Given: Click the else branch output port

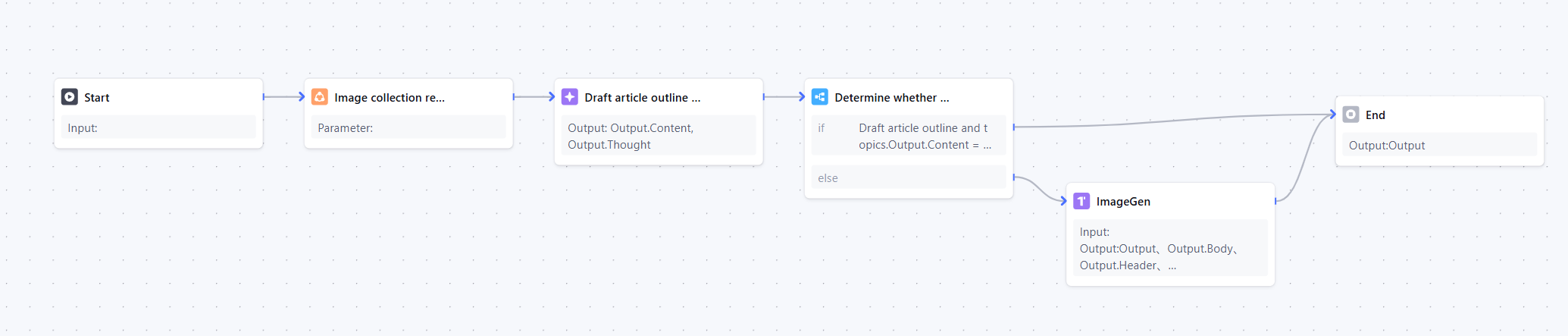Looking at the screenshot, I should (1014, 177).
